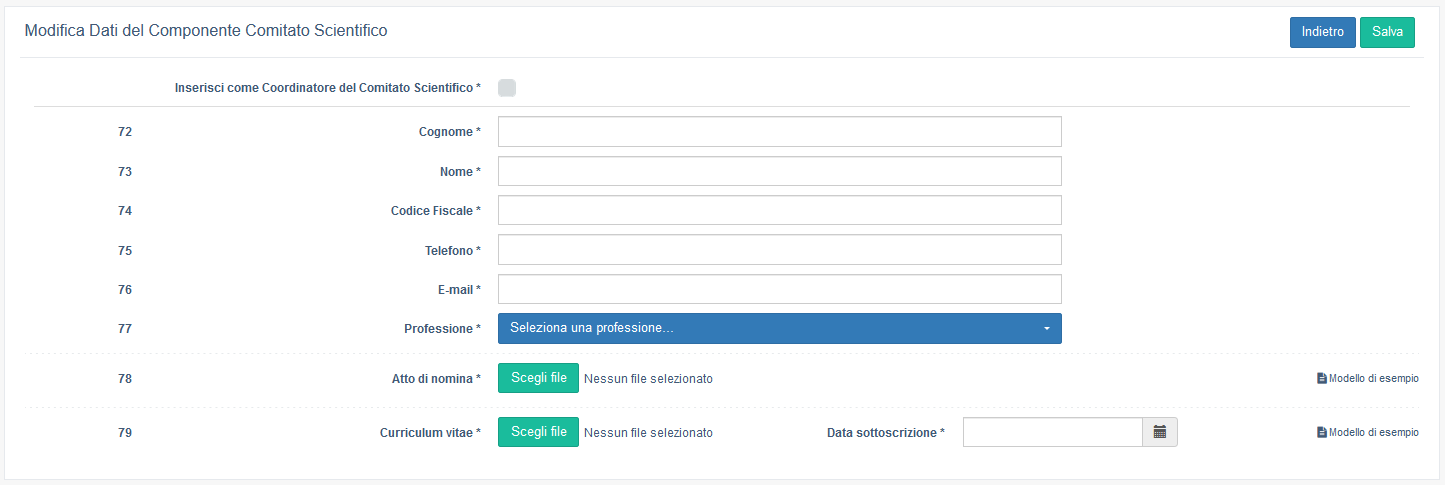Click 'Nessun file selezionato' text for Atto di nomina
Viewport: 1445px width, 485px height.
[648, 379]
